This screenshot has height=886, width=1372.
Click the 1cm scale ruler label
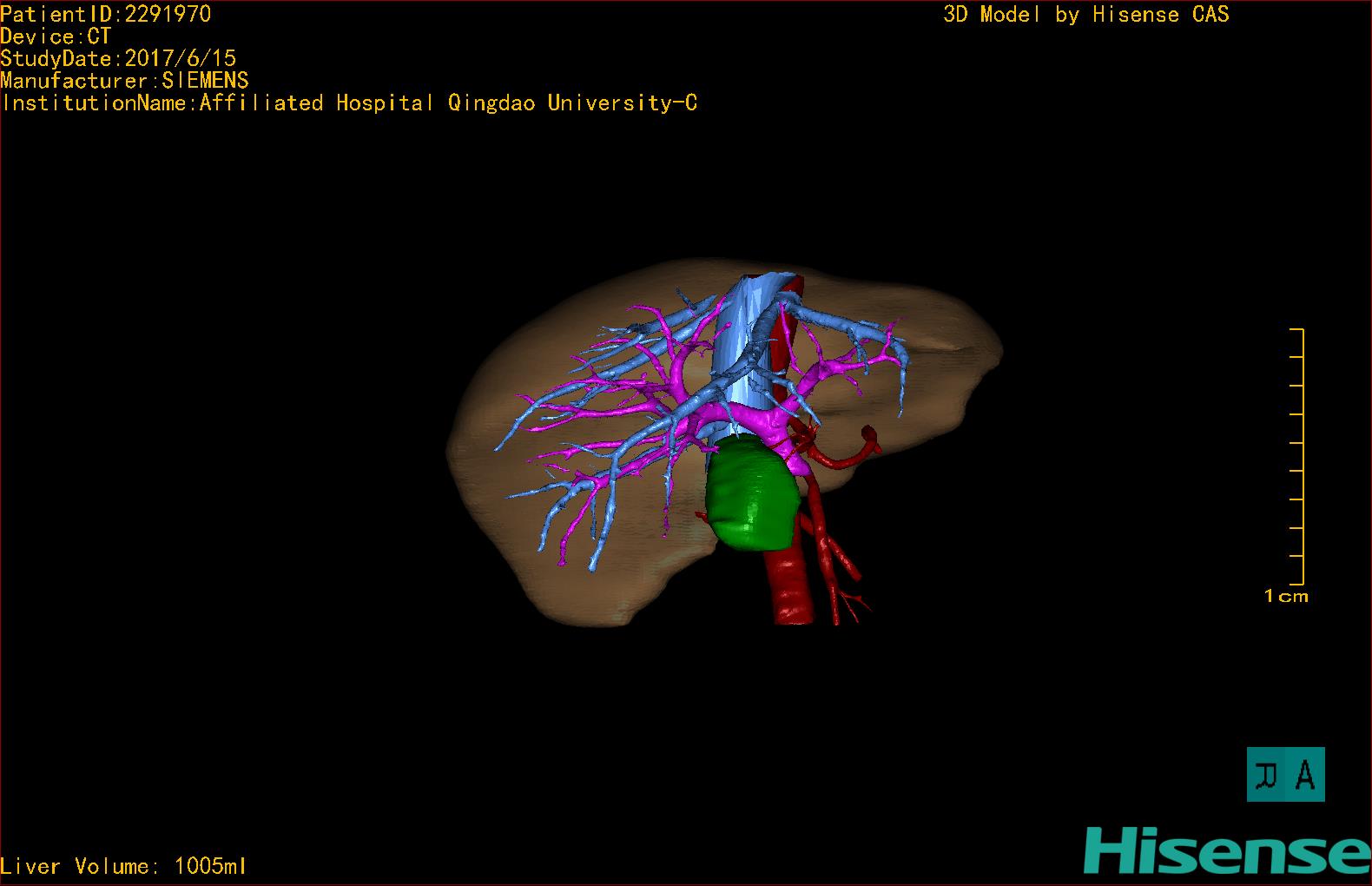[1286, 596]
